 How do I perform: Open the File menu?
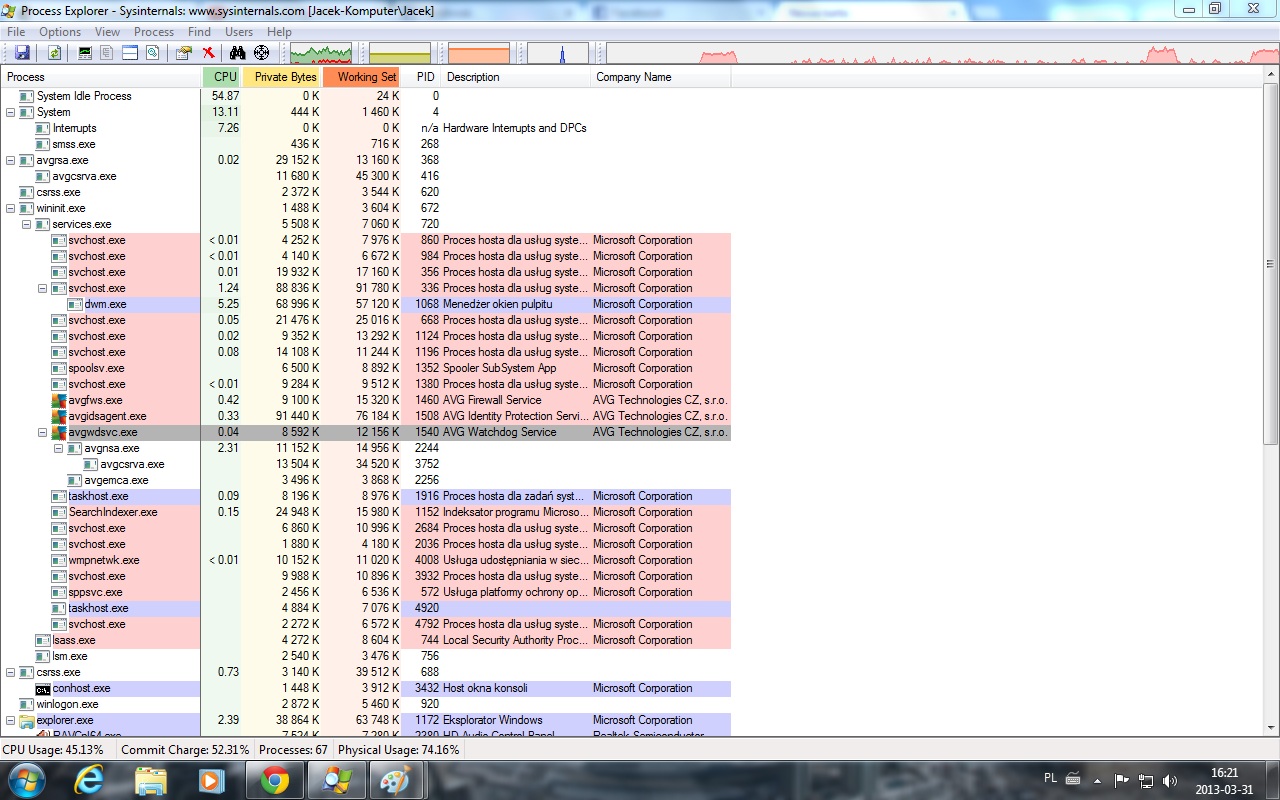click(x=16, y=32)
